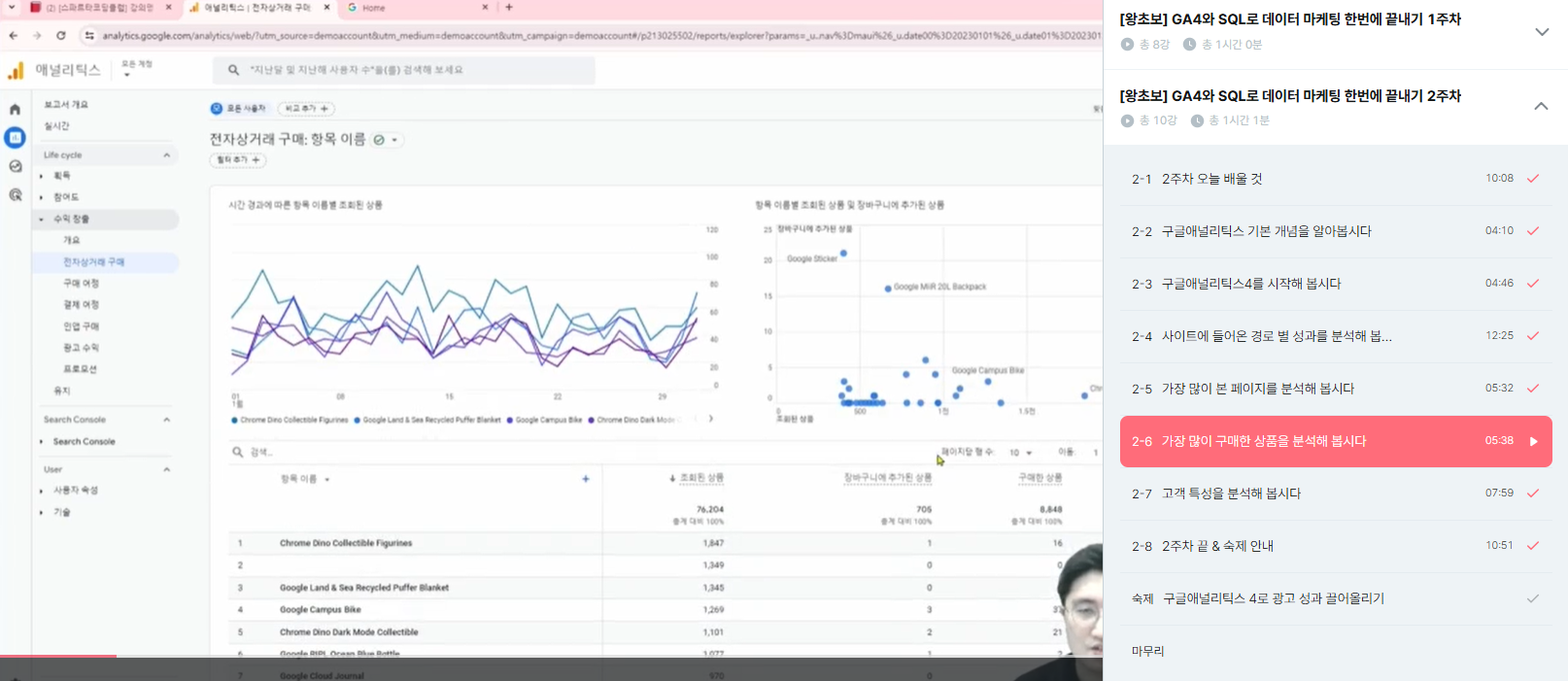Toggle the completion check for lesson 2-2
Viewport: 1568px width, 681px height.
click(x=1533, y=230)
